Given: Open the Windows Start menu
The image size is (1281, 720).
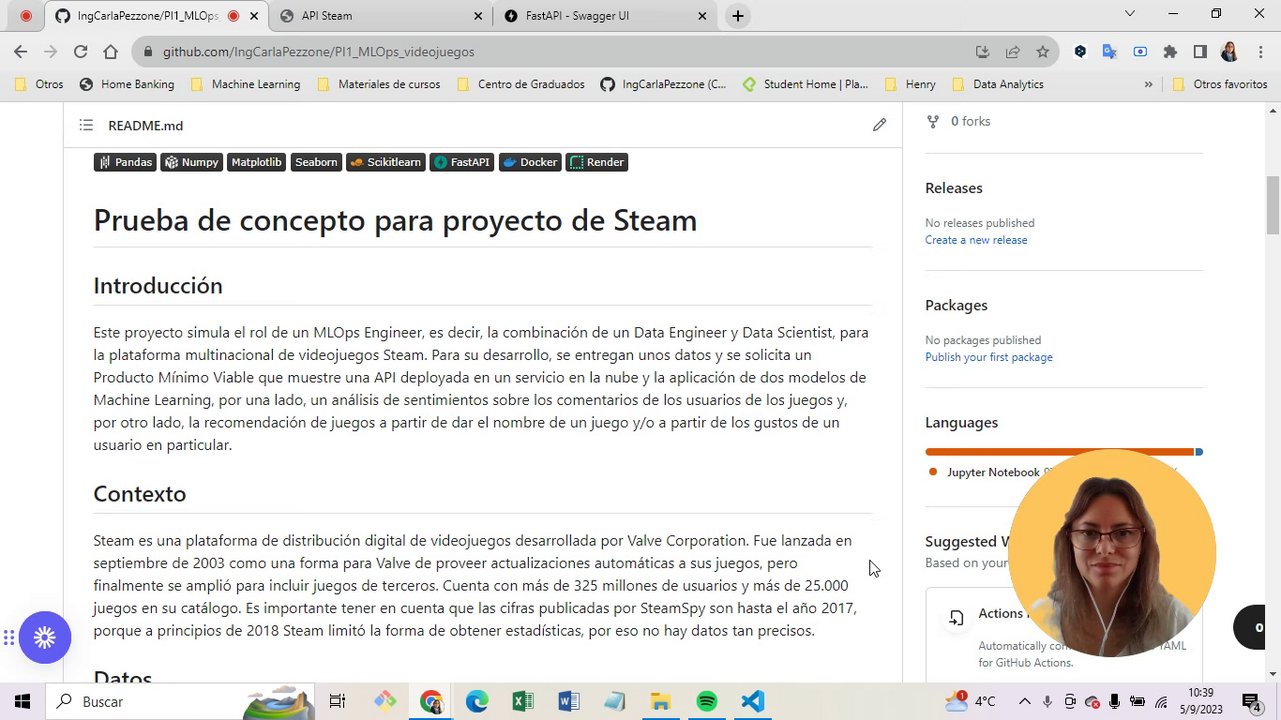Looking at the screenshot, I should coord(22,701).
